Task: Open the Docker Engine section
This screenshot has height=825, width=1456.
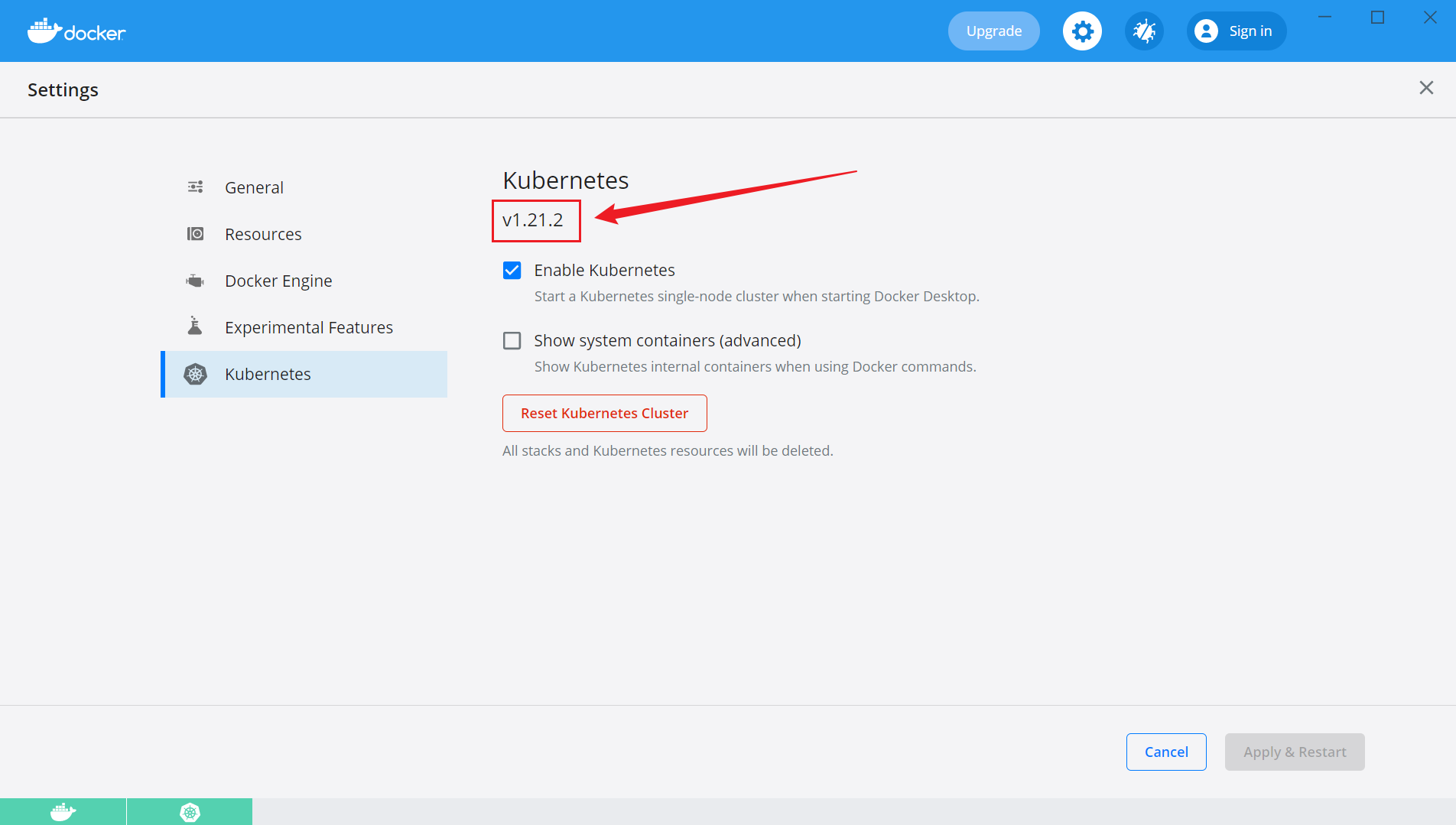Action: point(304,281)
